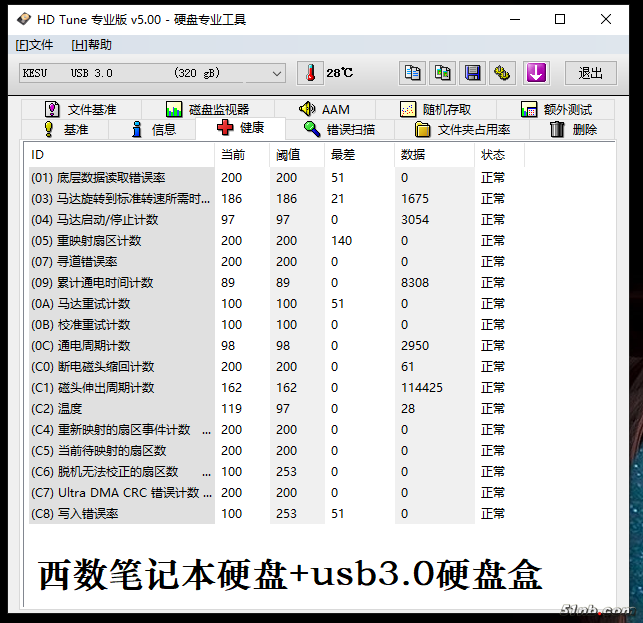Image resolution: width=643 pixels, height=623 pixels.
Task: Open the [F]文件 menu
Action: pos(34,45)
